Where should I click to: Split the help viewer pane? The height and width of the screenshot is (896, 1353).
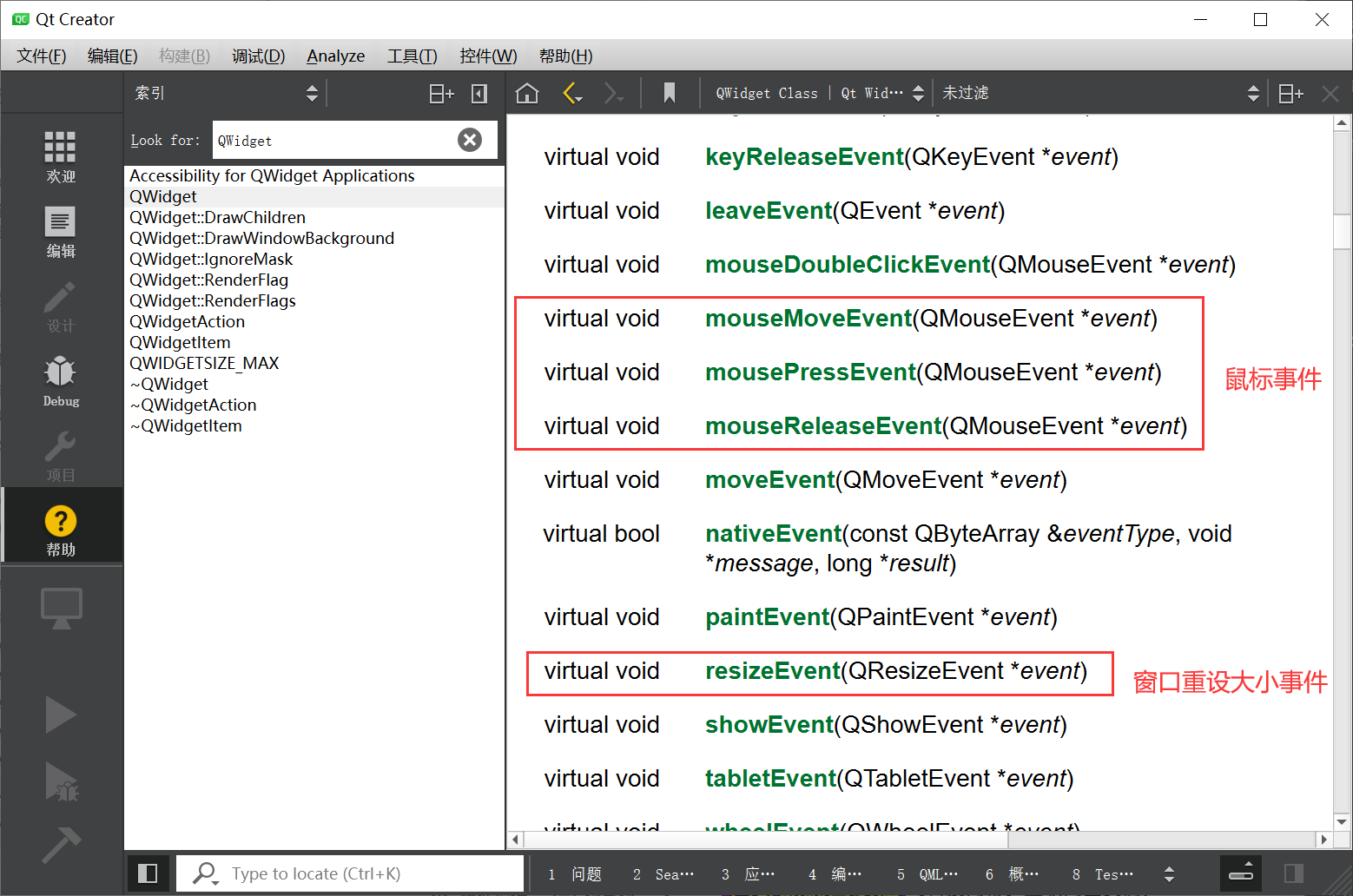coord(1290,93)
